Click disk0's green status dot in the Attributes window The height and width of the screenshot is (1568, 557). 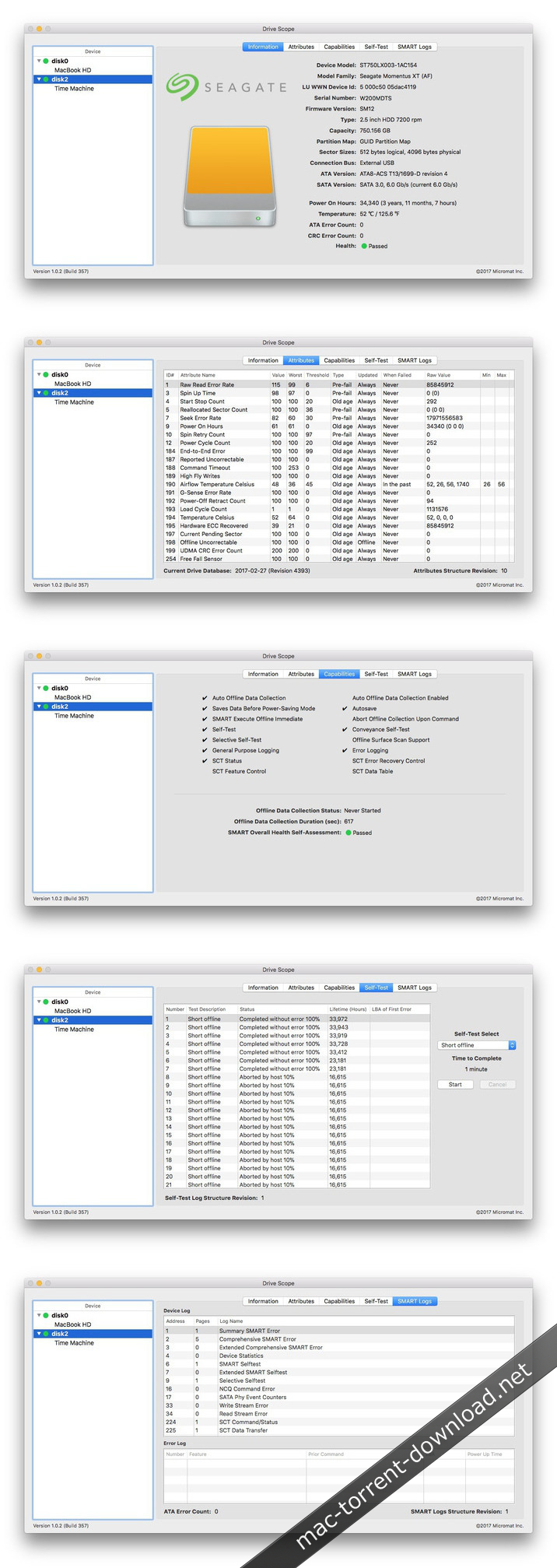pos(46,374)
